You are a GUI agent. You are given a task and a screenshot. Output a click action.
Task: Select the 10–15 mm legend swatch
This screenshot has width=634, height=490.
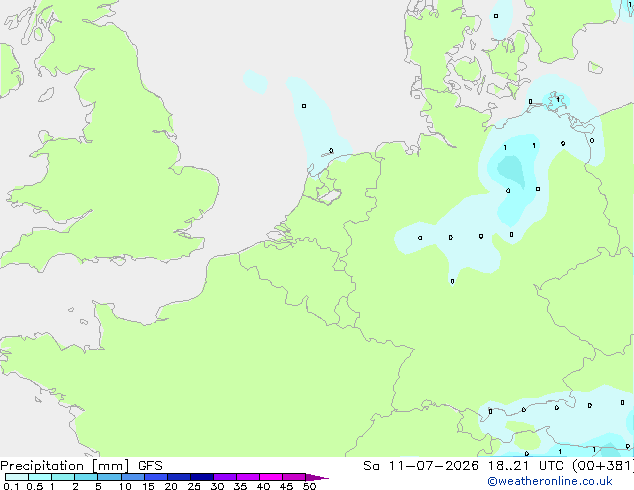(x=133, y=477)
